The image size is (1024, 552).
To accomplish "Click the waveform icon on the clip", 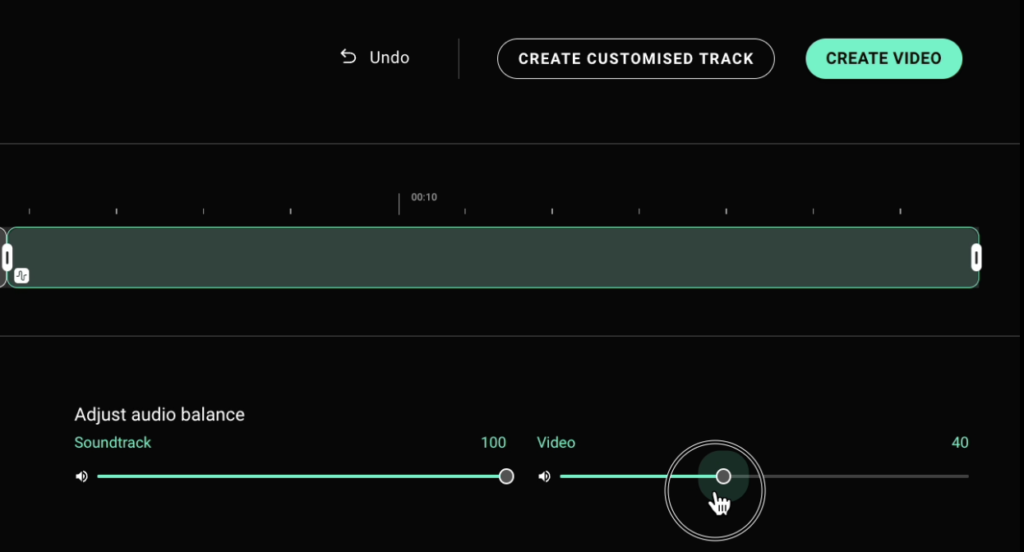I will (x=22, y=275).
